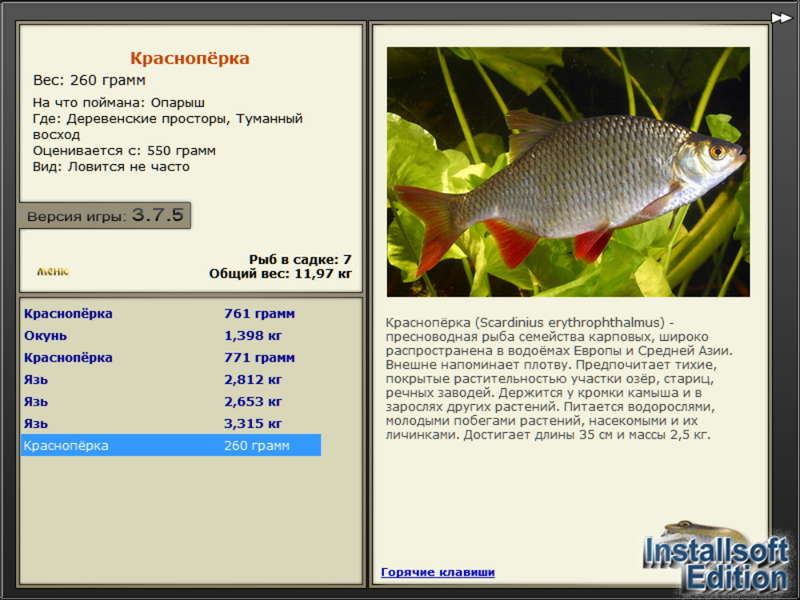This screenshot has height=600, width=800.
Task: Select the Язь 2,812 кг row
Action: (171, 379)
